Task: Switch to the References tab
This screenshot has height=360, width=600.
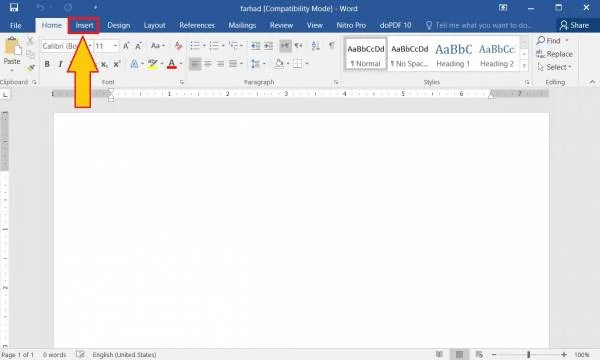Action: point(197,25)
